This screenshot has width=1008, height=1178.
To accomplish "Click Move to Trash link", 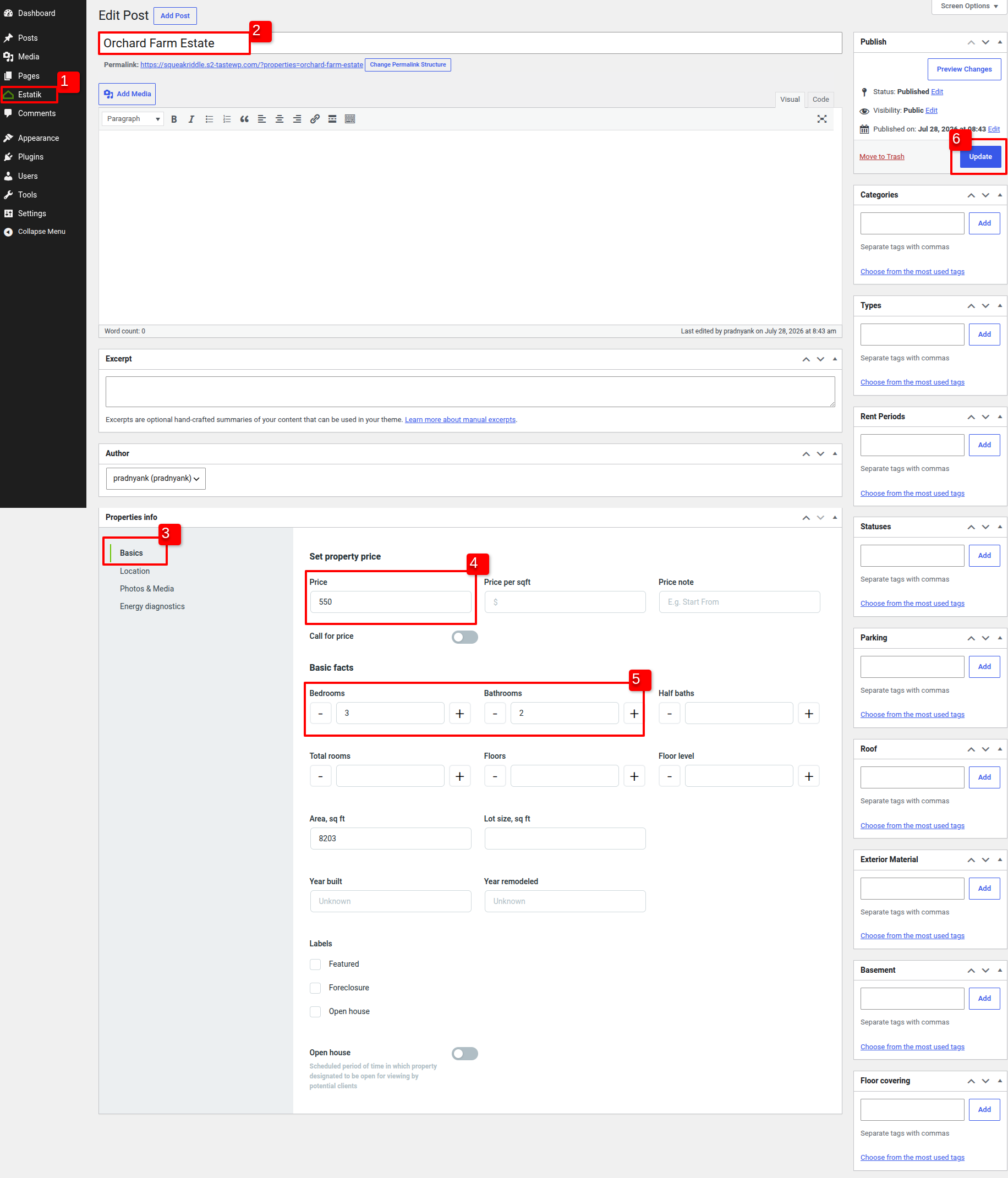I will click(882, 157).
